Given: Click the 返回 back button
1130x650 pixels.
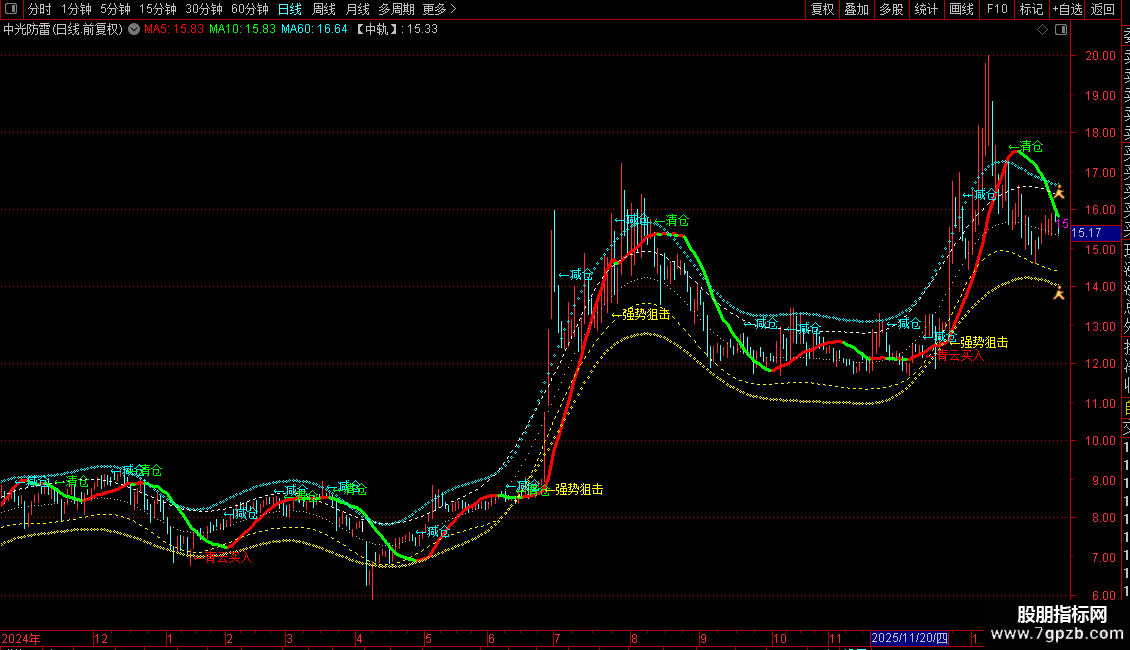Looking at the screenshot, I should [x=1103, y=9].
